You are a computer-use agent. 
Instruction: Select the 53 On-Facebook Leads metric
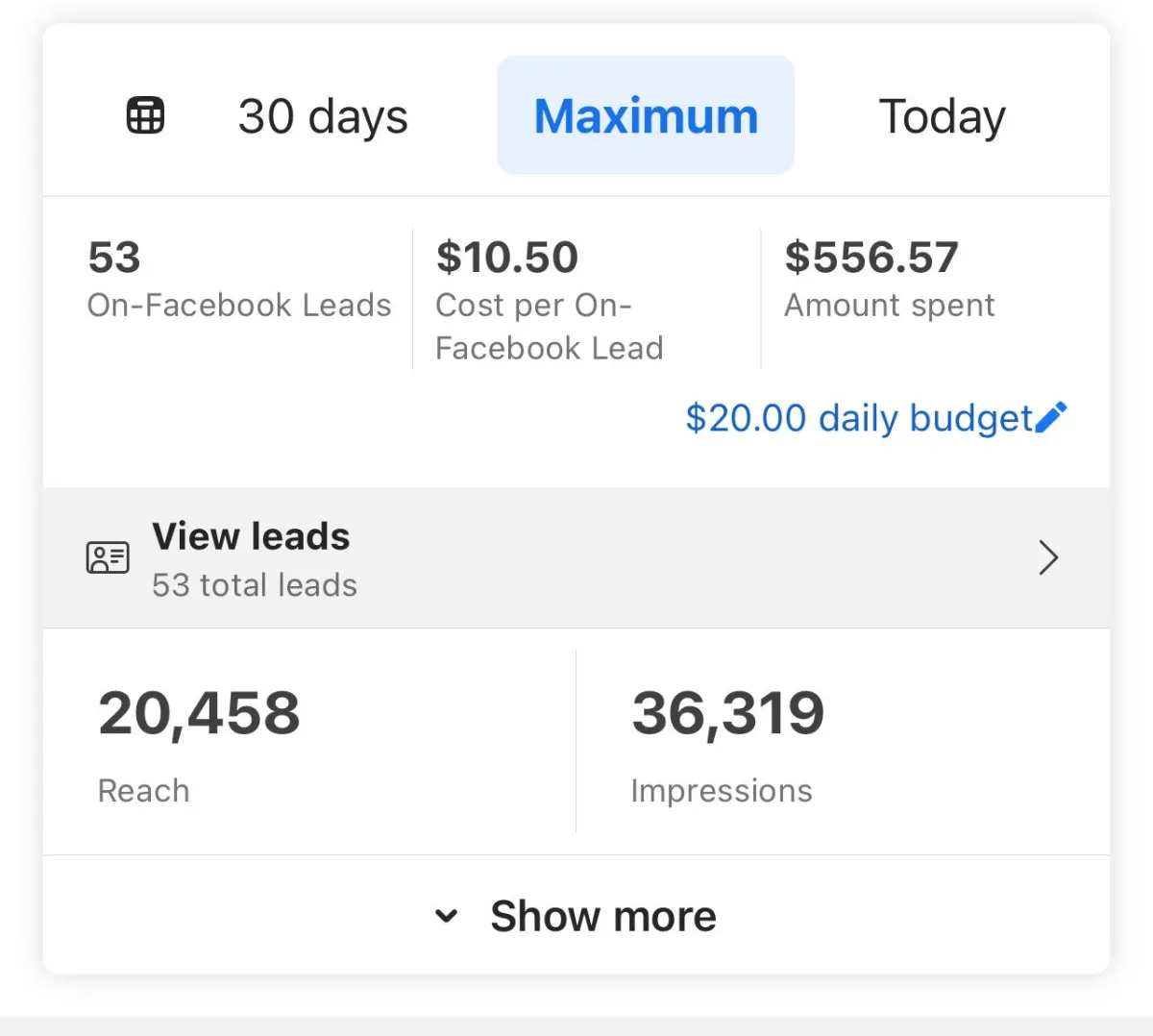(x=239, y=279)
